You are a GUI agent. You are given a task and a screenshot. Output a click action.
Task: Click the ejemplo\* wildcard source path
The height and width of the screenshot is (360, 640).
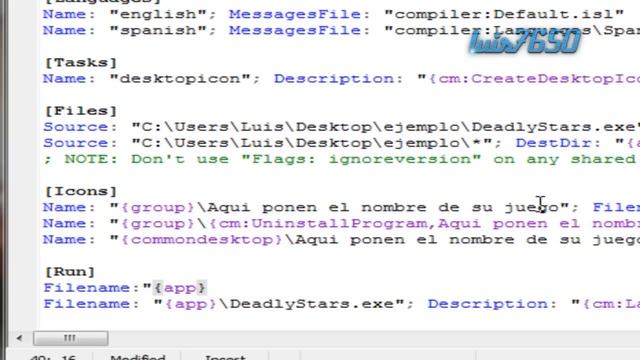(313, 143)
